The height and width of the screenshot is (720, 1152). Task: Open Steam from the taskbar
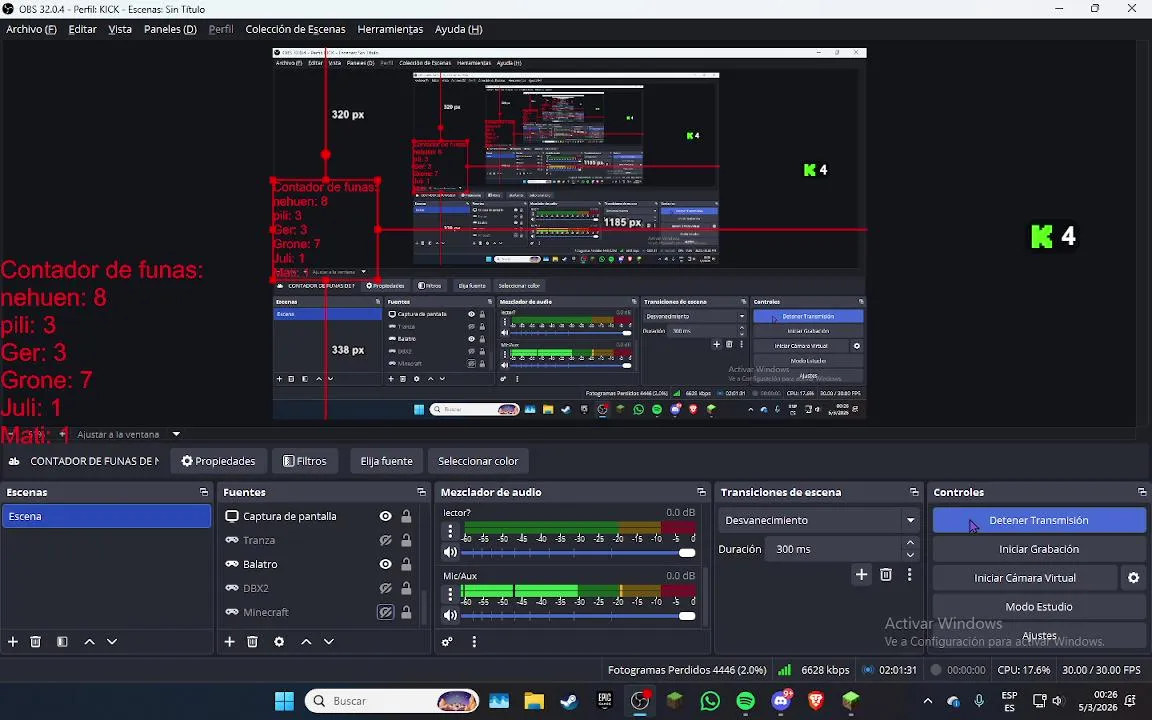pyautogui.click(x=569, y=701)
